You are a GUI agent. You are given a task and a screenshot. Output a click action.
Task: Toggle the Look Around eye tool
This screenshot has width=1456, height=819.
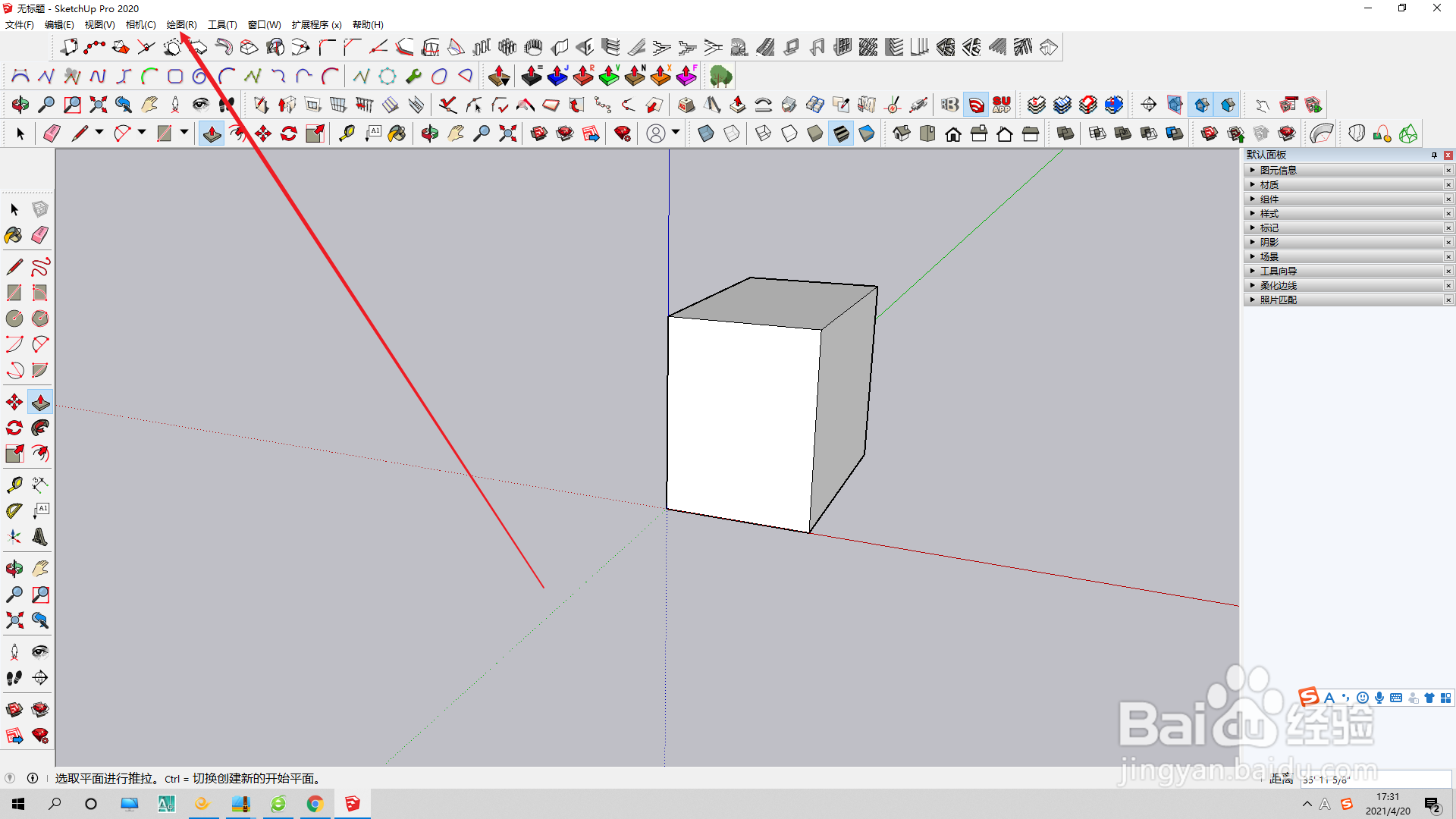point(40,651)
